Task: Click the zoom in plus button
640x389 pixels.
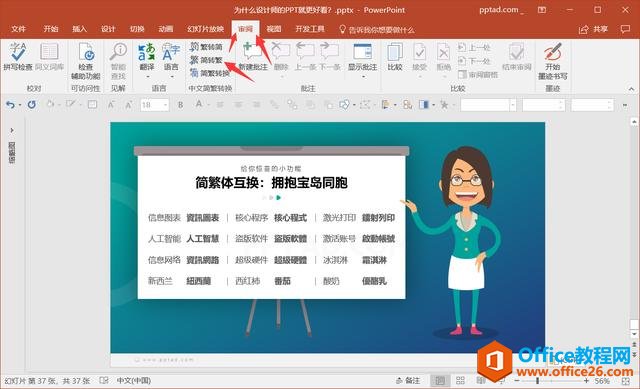Action: coord(587,381)
